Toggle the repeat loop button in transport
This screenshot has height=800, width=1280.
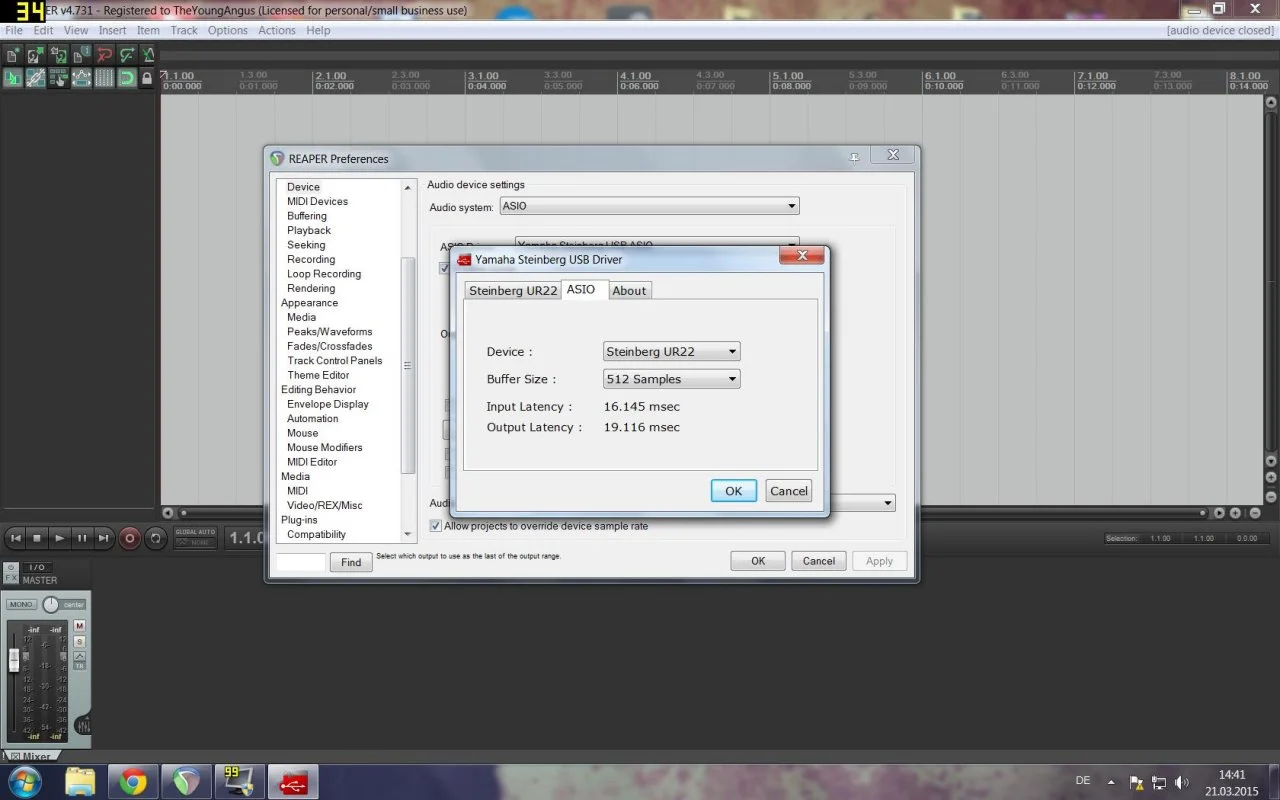[x=155, y=538]
